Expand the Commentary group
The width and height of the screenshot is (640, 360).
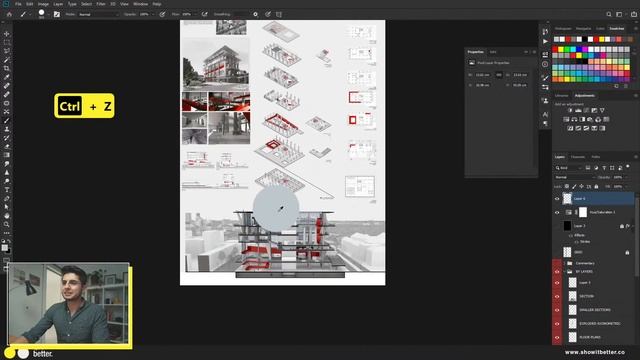click(x=565, y=263)
